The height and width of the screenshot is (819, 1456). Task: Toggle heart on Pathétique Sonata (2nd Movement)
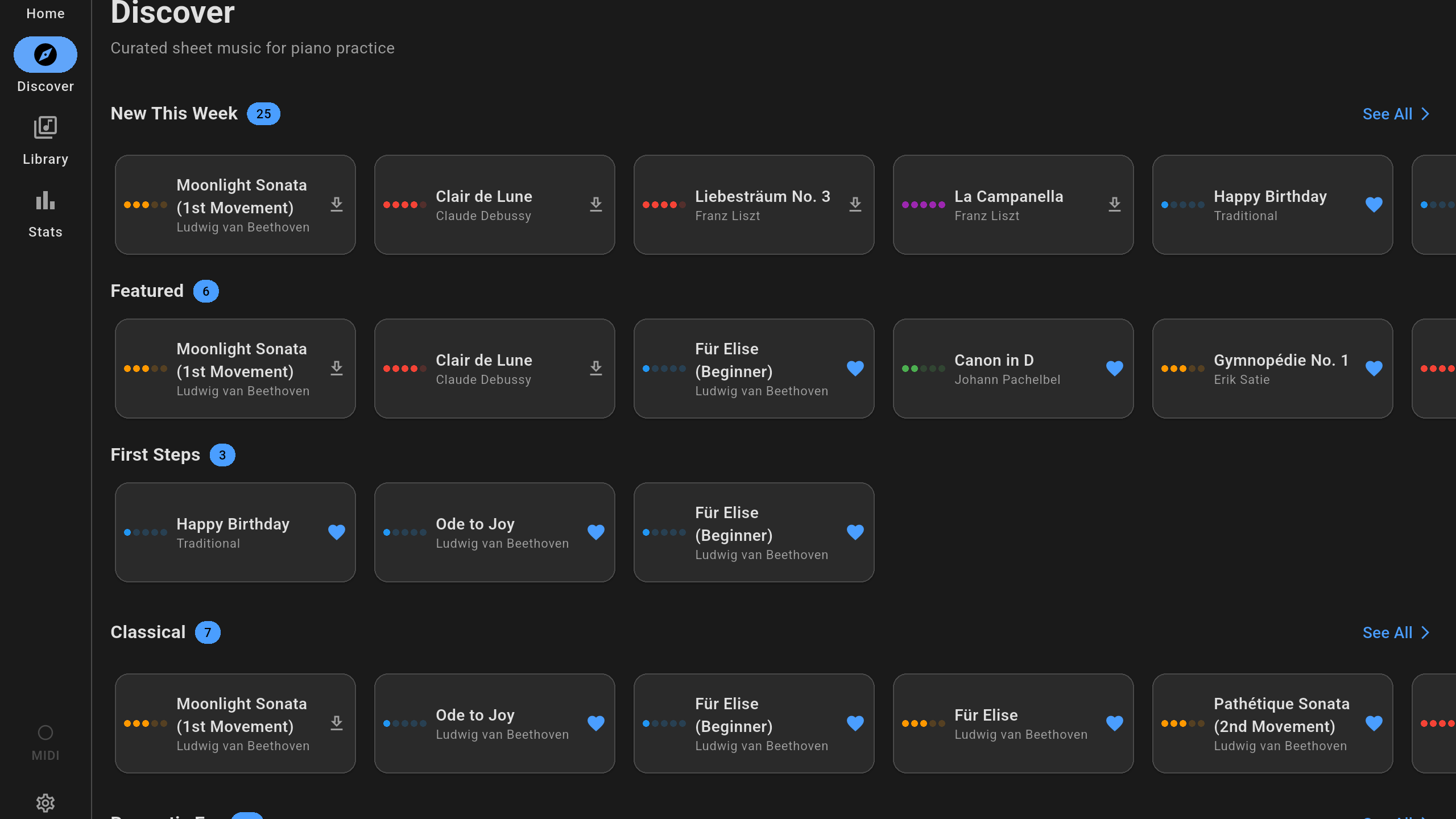pos(1374,723)
